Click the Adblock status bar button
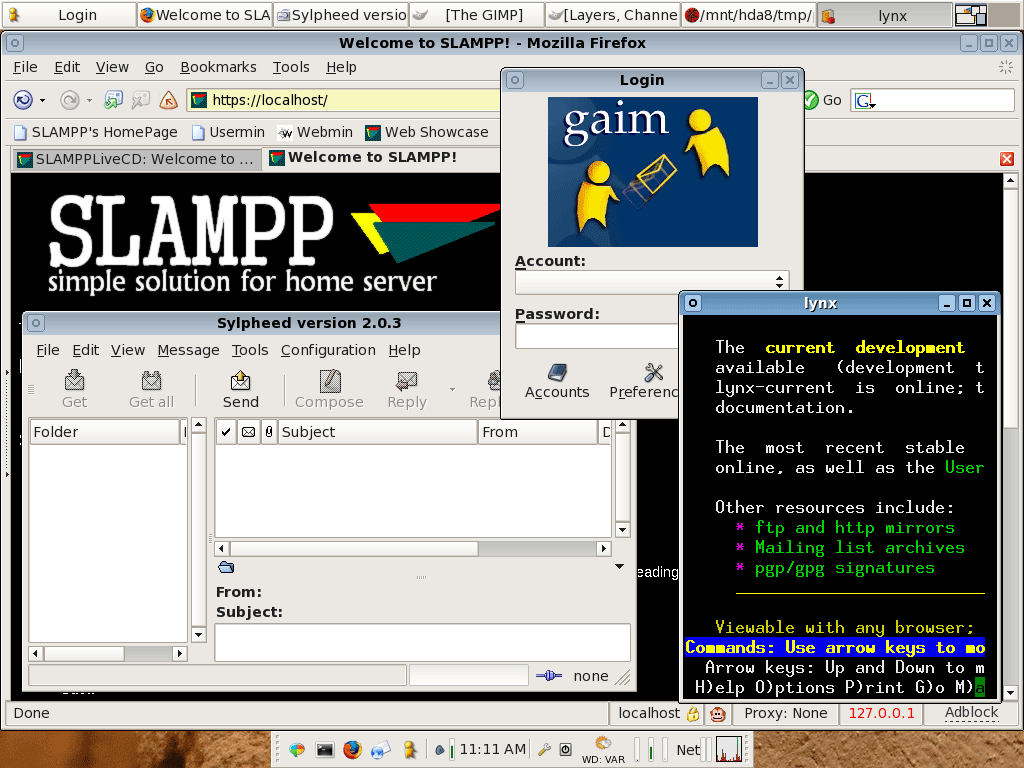 tap(971, 712)
